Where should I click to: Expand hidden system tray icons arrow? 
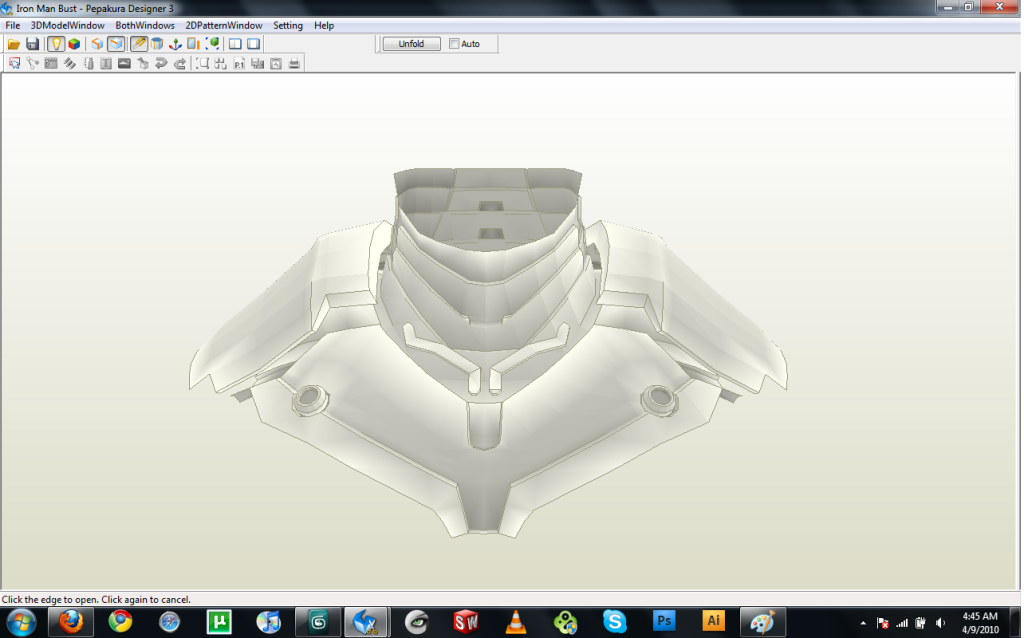[863, 622]
